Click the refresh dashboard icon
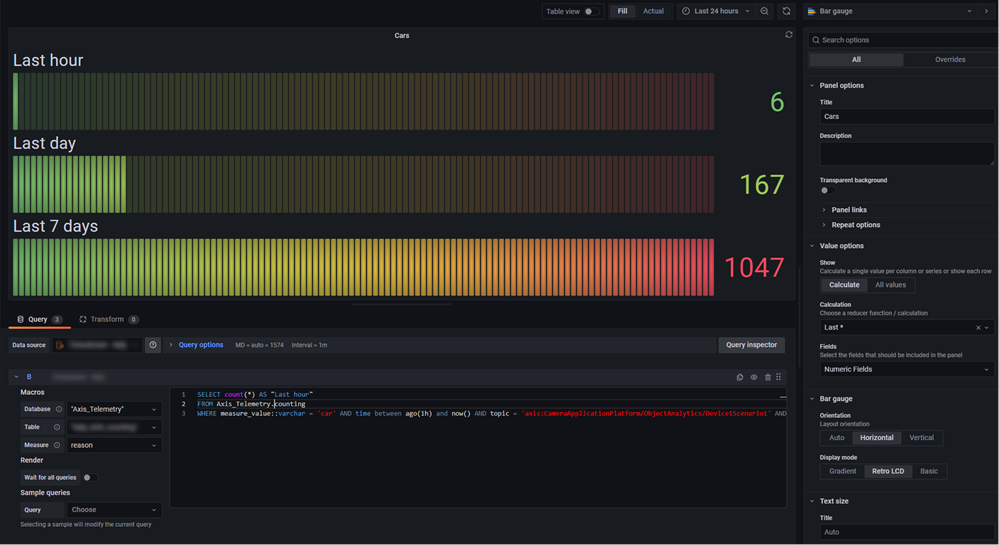This screenshot has width=999, height=545. pyautogui.click(x=786, y=11)
